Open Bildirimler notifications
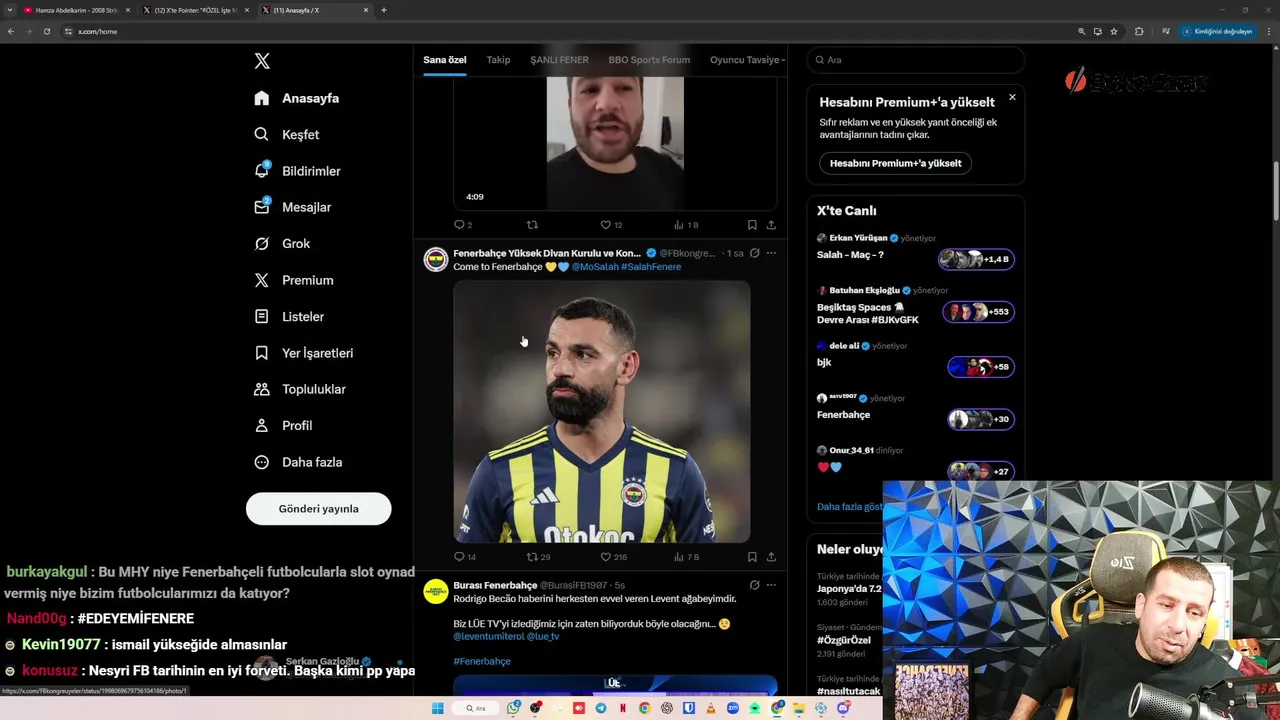1280x720 pixels. click(297, 171)
